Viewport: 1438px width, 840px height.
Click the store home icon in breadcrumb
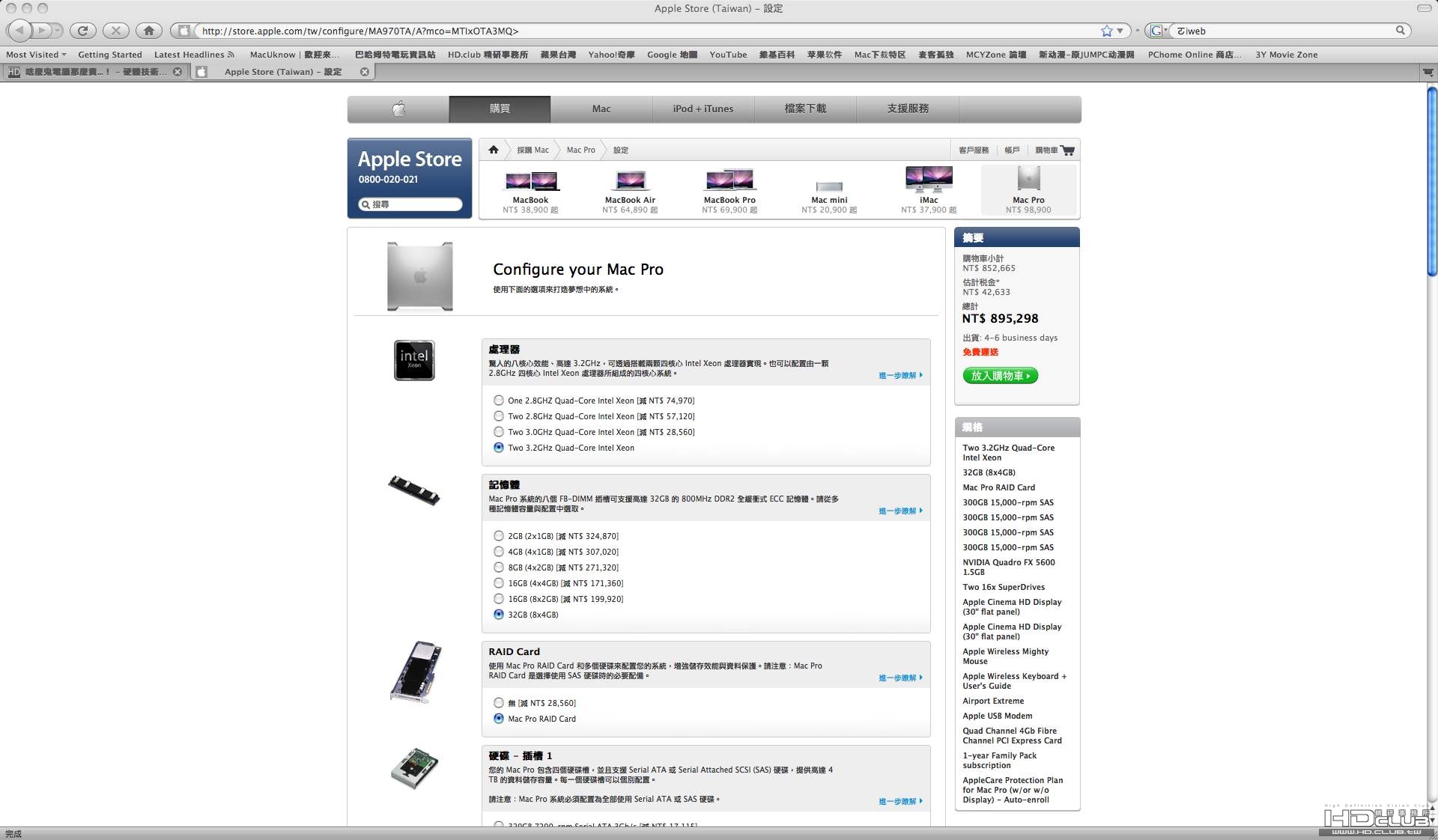point(493,150)
